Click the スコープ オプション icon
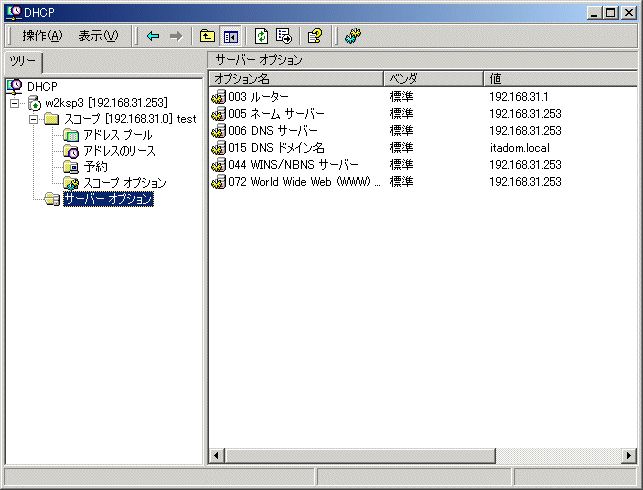 (71, 183)
